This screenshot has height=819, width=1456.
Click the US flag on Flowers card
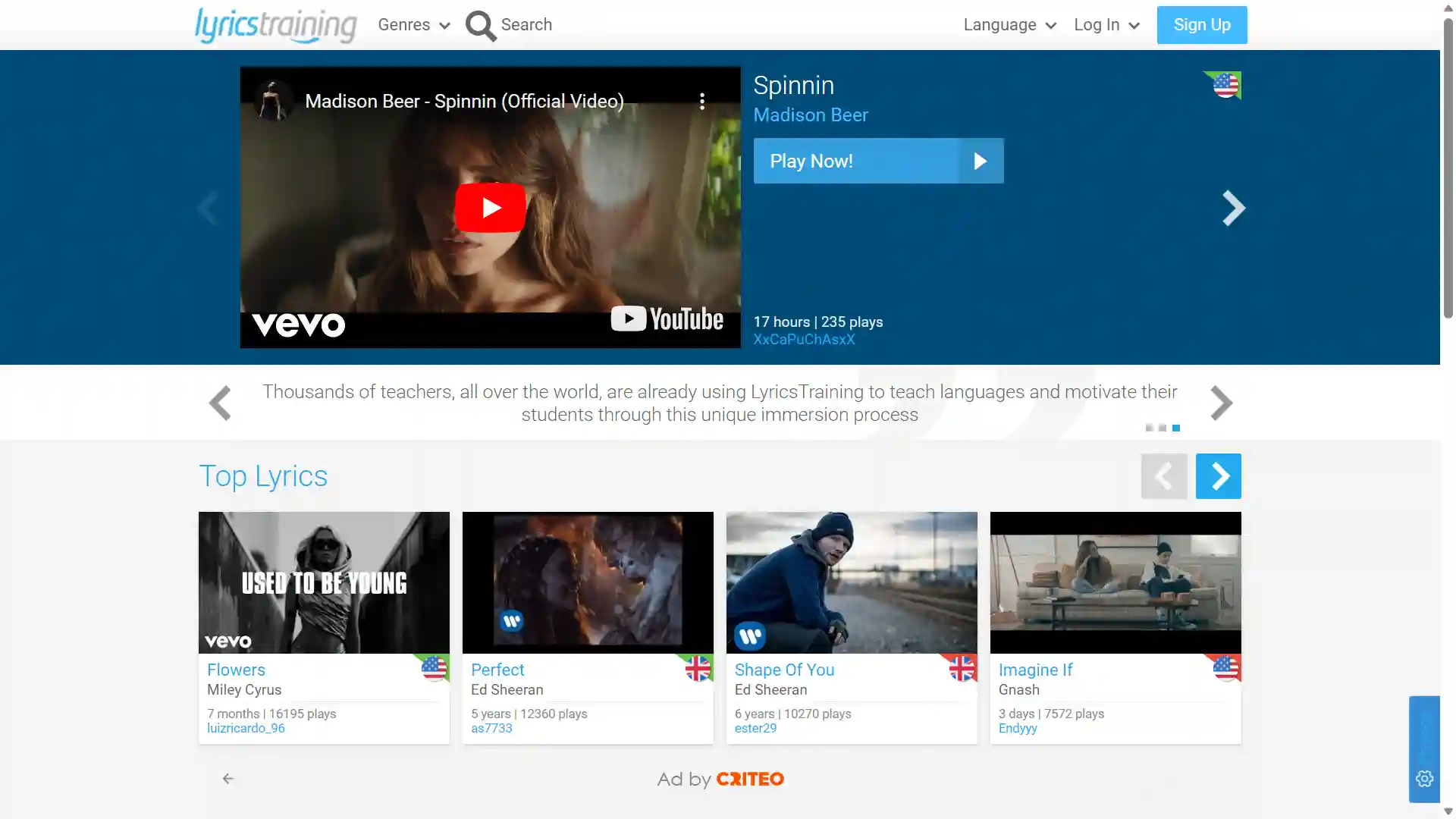click(434, 668)
